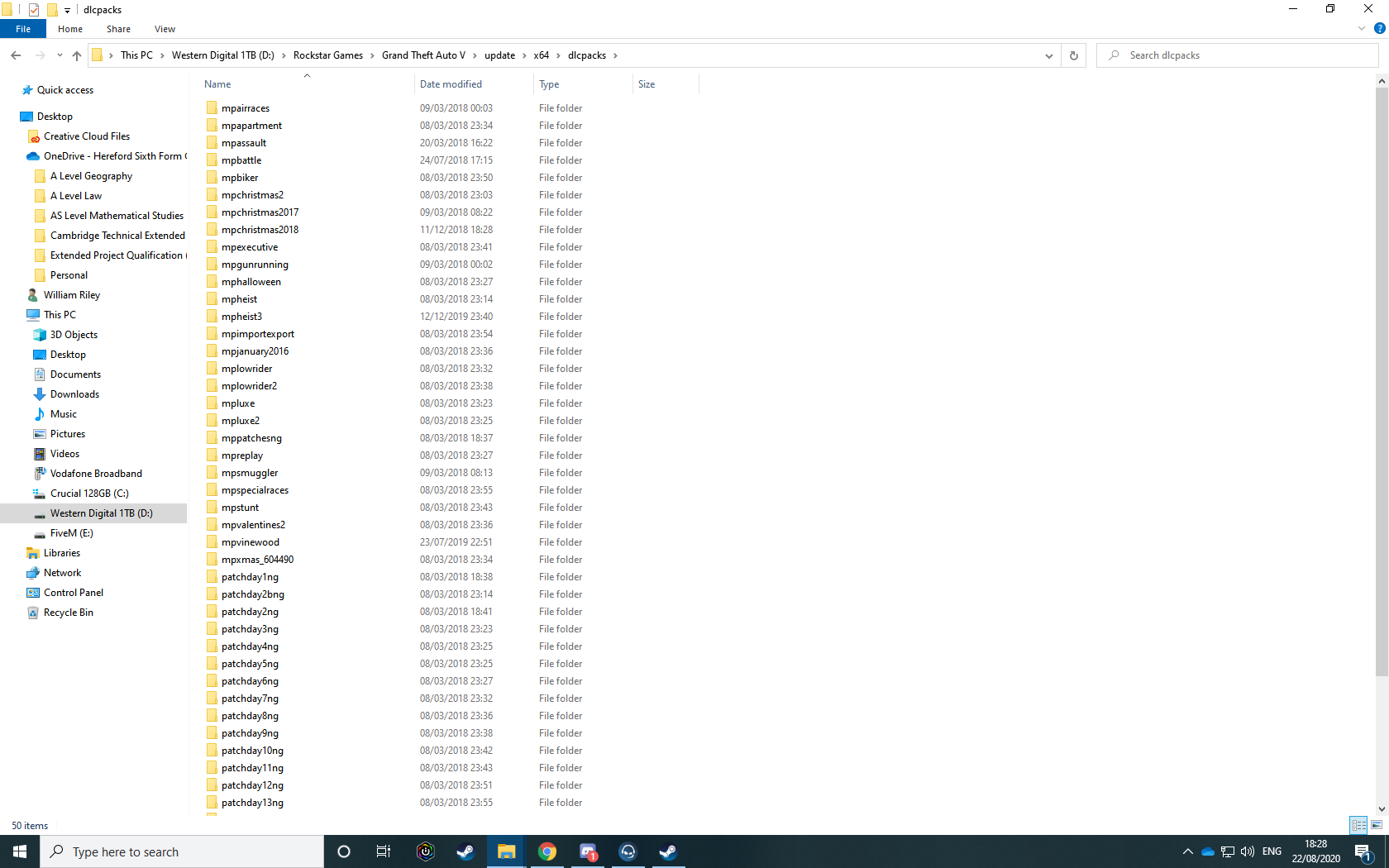Select the mpchristmas2018 folder
The width and height of the screenshot is (1389, 868).
(x=260, y=230)
